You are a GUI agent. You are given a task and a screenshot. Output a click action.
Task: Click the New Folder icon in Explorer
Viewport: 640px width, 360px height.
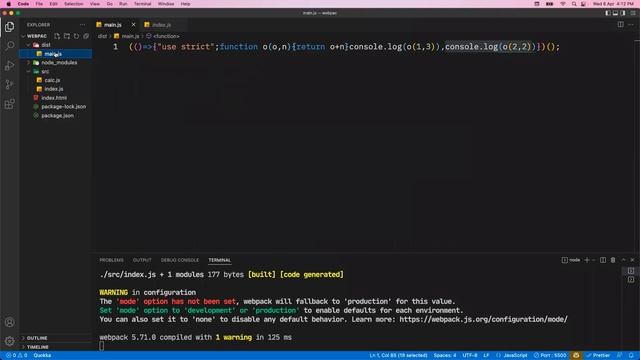[67, 36]
